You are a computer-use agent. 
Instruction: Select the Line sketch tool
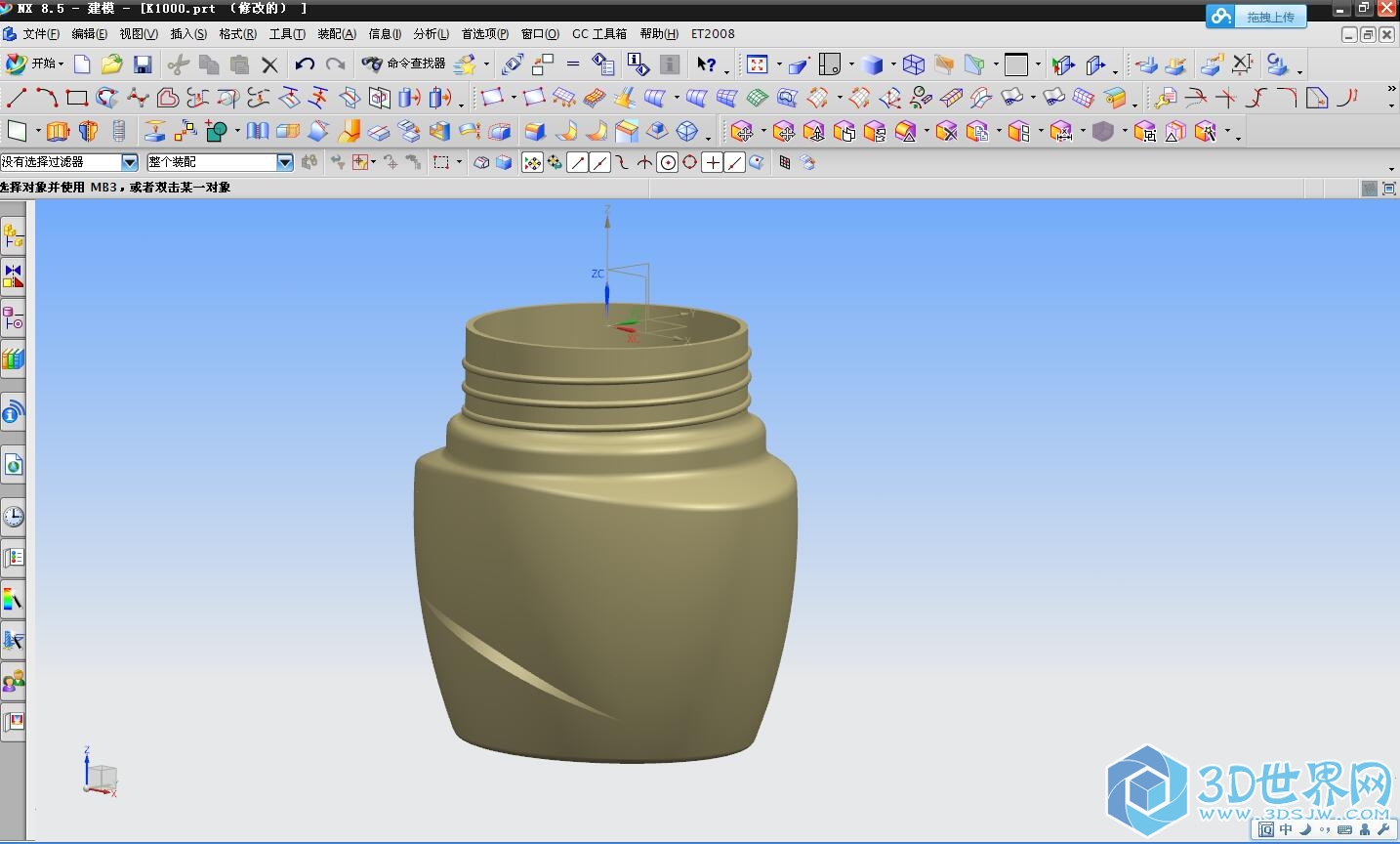(x=16, y=98)
